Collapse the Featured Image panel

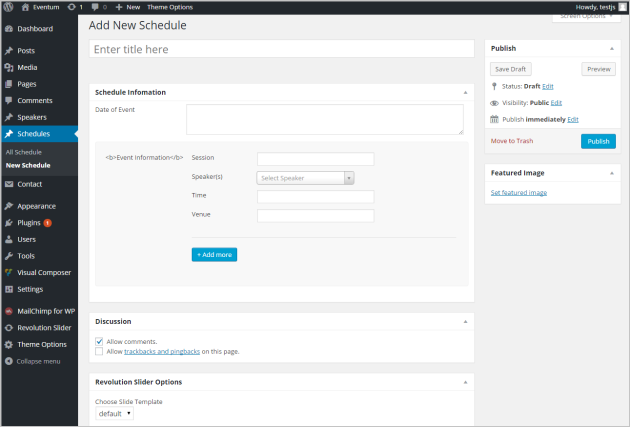(612, 173)
